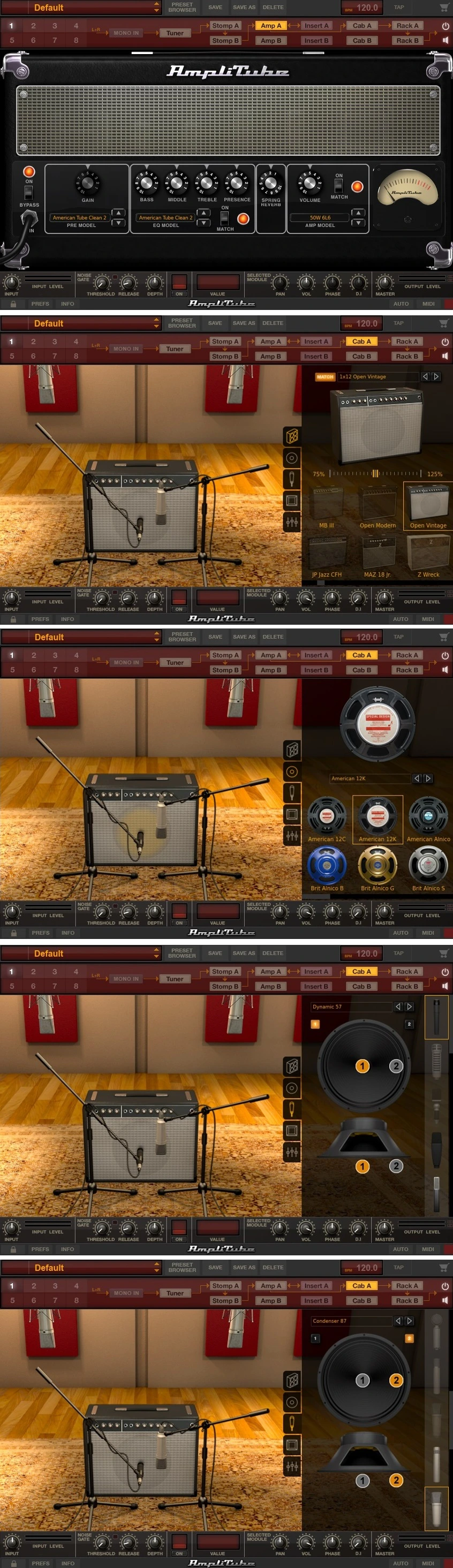The width and height of the screenshot is (453, 1568).
Task: Open the mixer icon in the Condenser 87 screen sidebar
Action: pos(292,1466)
